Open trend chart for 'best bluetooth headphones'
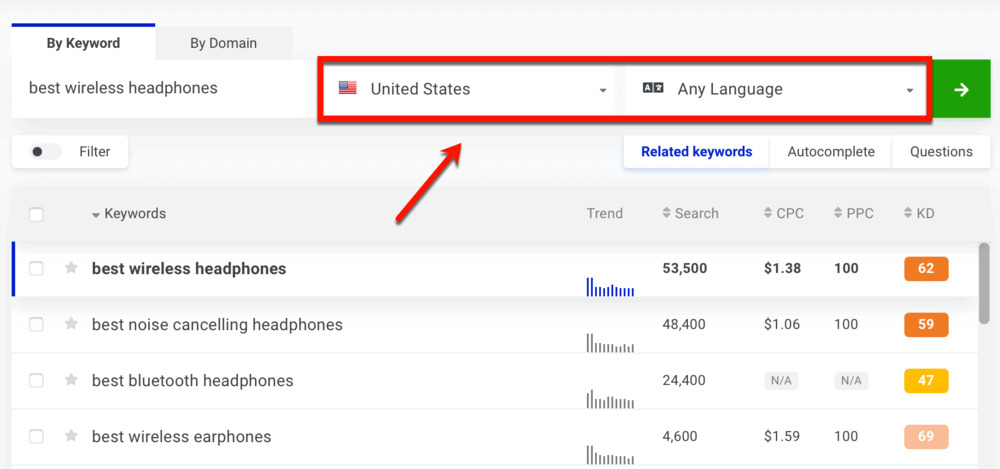Screen dimensions: 1000x469 click(x=610, y=399)
